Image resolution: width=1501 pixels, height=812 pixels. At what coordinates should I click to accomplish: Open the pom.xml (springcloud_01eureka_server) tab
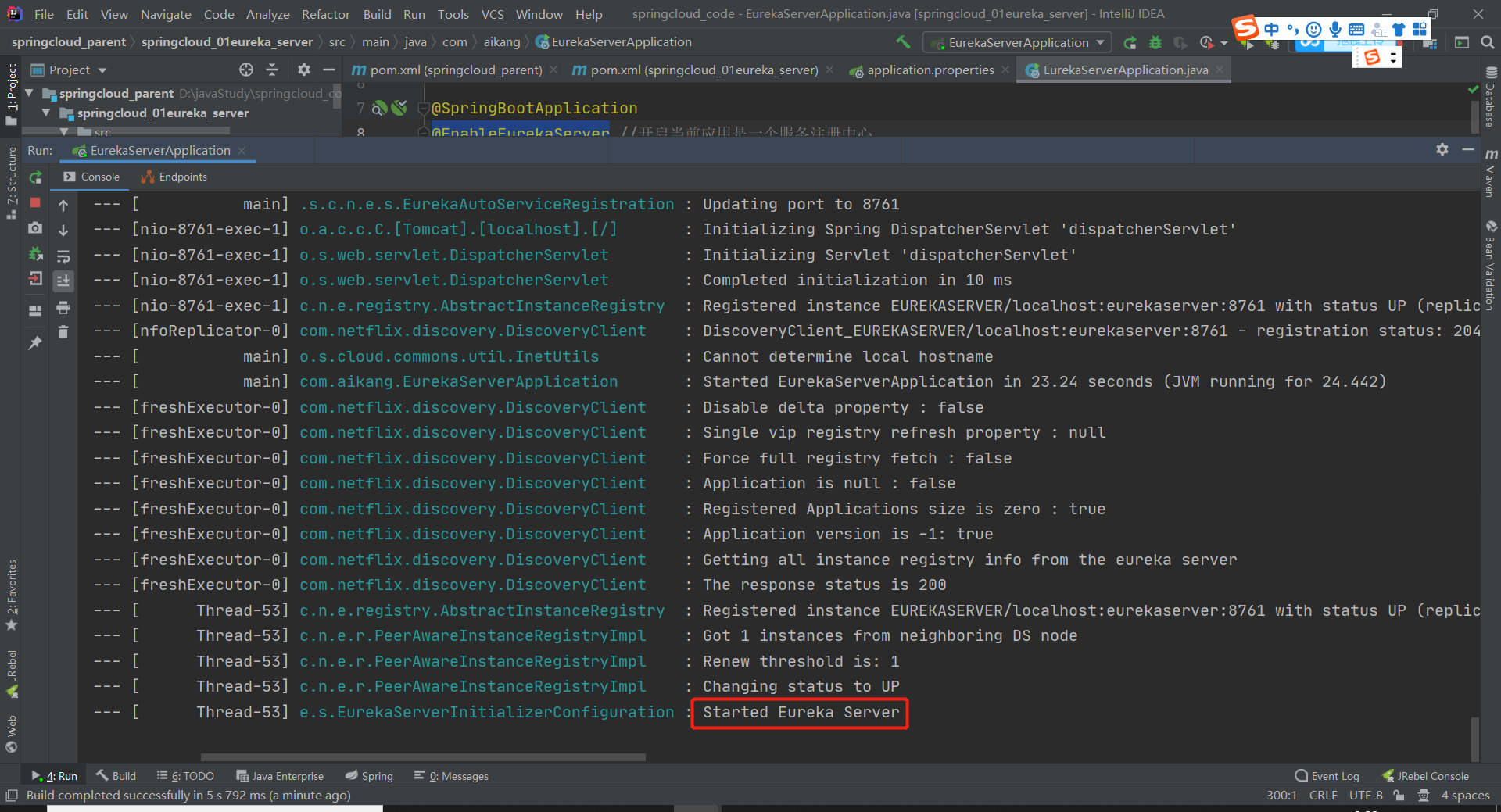pos(704,70)
